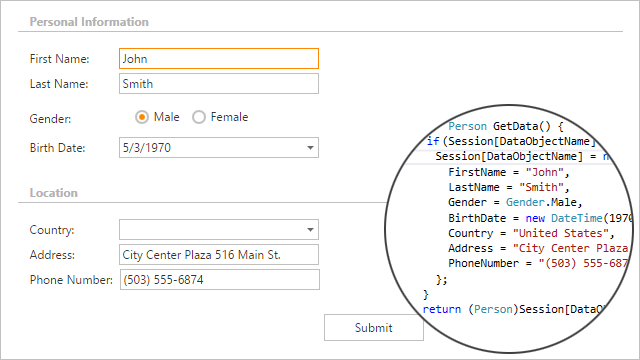Click the Country label

pos(52,230)
